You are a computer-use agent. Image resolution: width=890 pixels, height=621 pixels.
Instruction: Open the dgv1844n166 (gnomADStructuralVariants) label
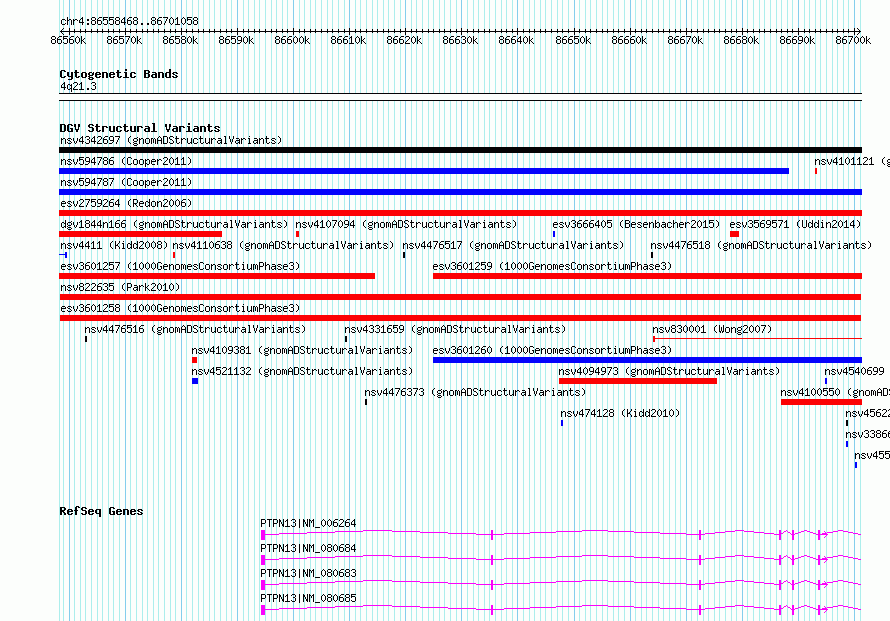pos(174,224)
